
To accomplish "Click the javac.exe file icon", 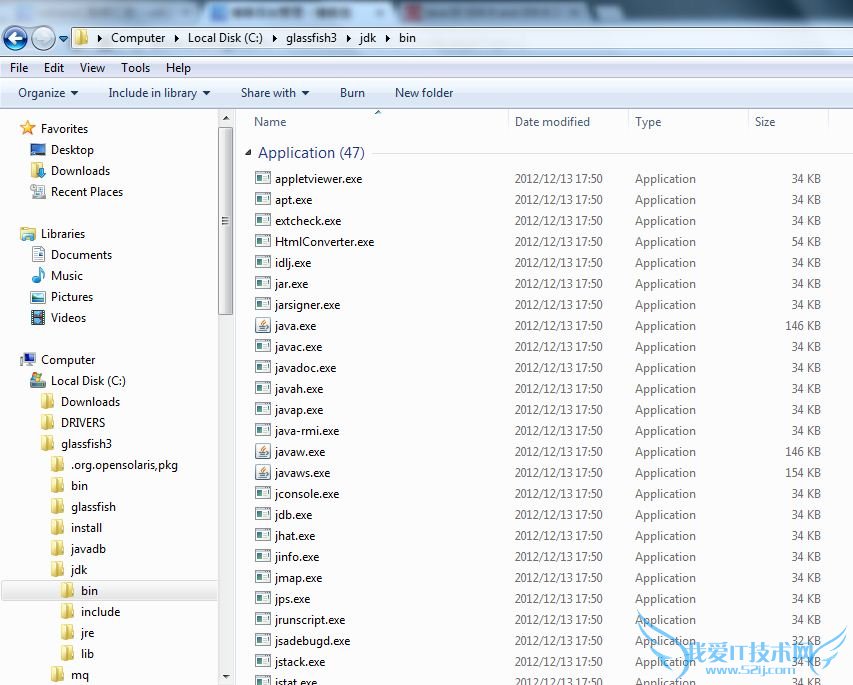I will pyautogui.click(x=263, y=346).
